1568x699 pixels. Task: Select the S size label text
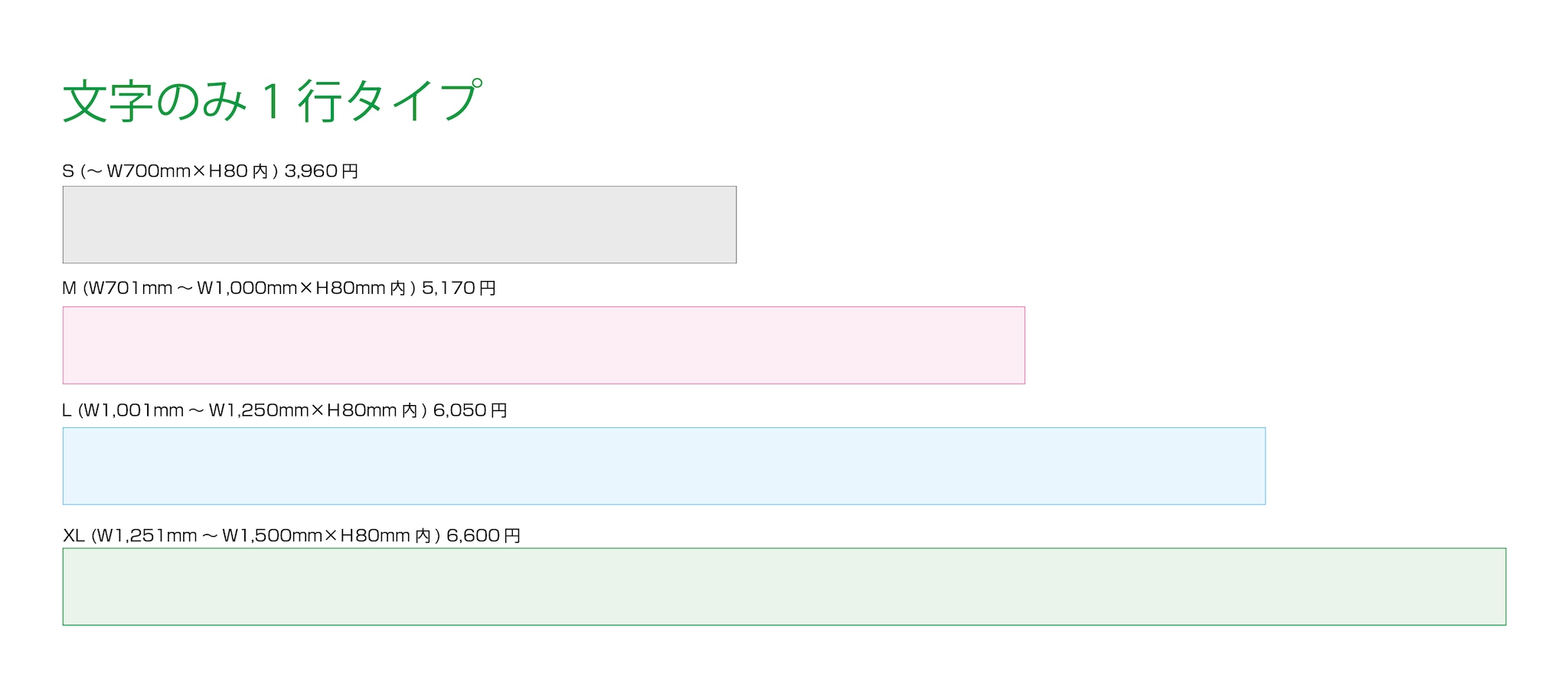(x=211, y=171)
